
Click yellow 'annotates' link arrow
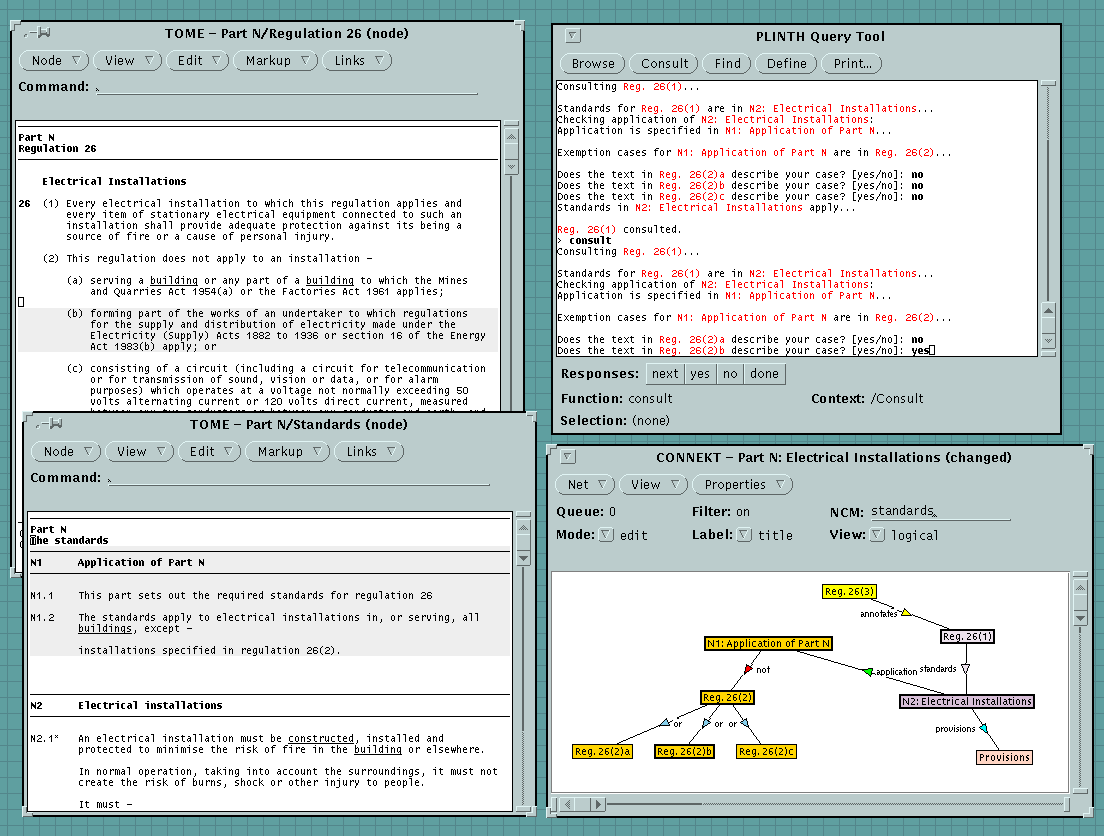pyautogui.click(x=906, y=612)
